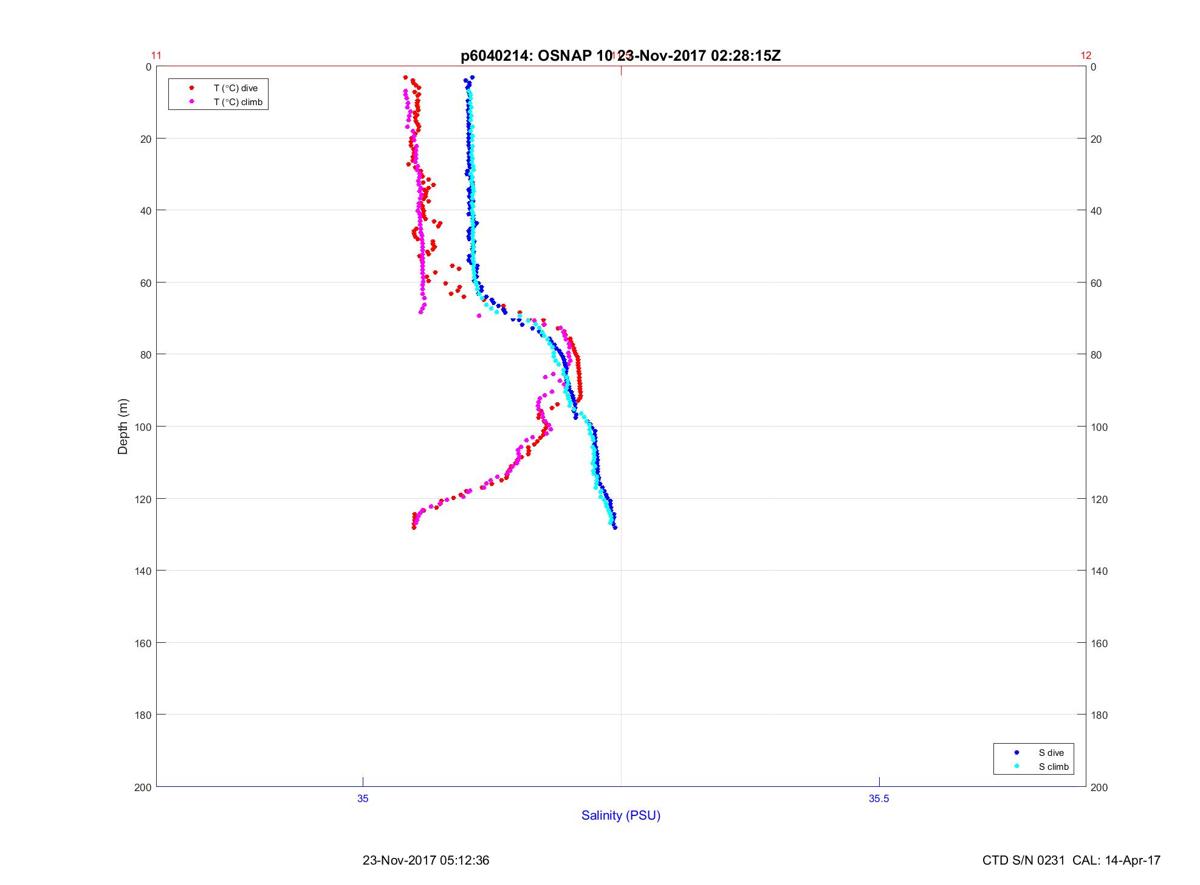Click the 100 tick label on the right depth axis
Screen dimensions: 1200x885
1100,427
